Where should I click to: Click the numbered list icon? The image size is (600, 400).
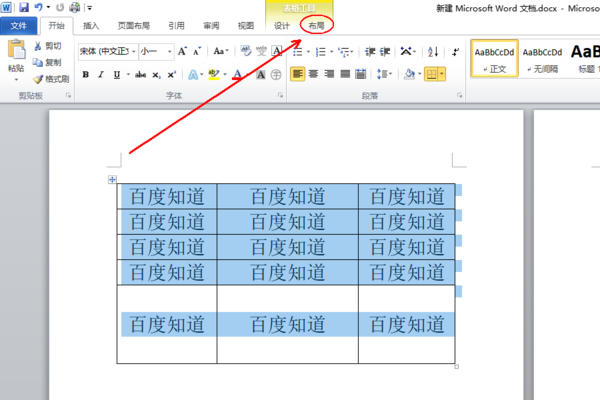[320, 52]
